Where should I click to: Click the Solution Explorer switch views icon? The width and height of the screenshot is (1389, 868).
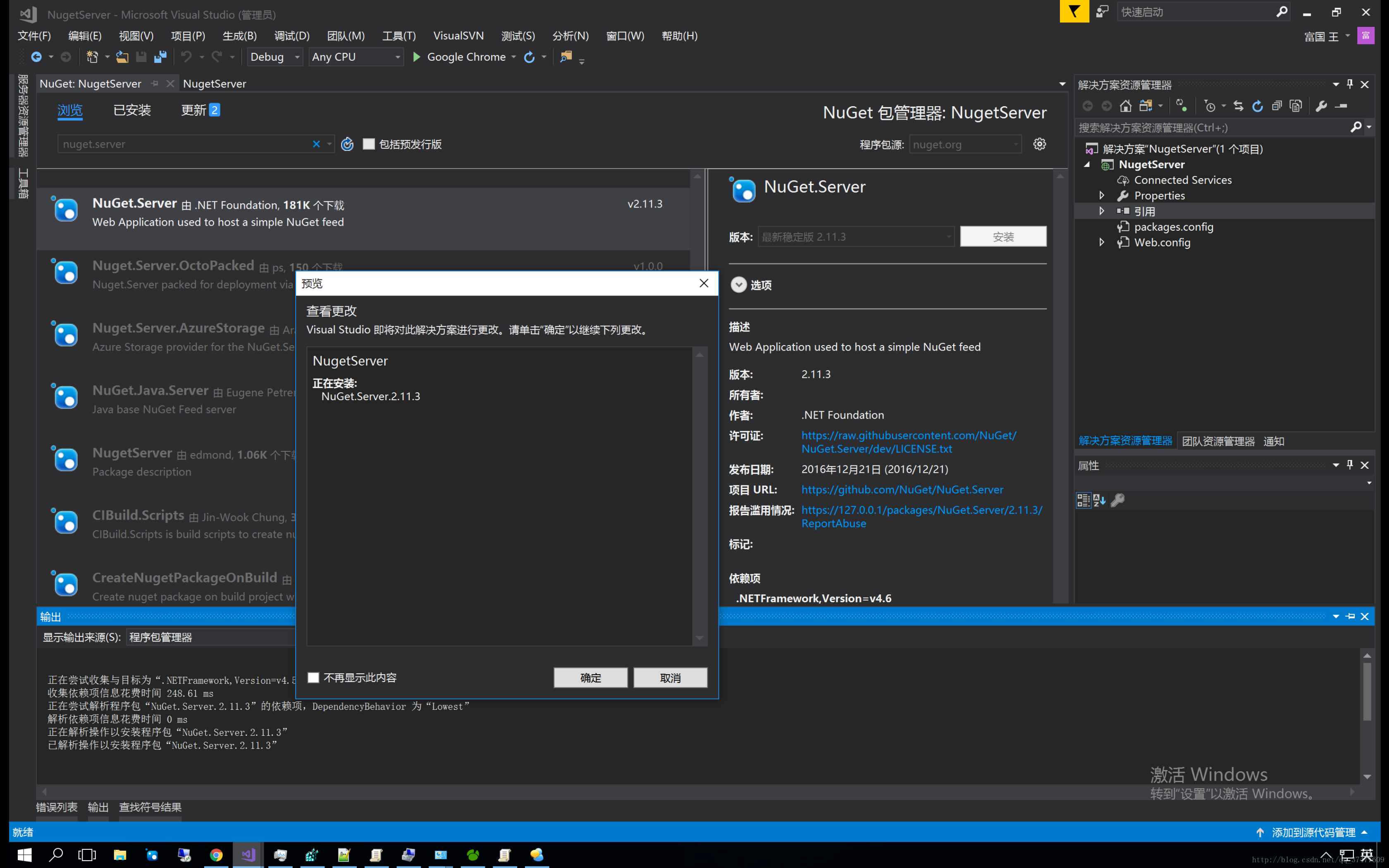1146,106
